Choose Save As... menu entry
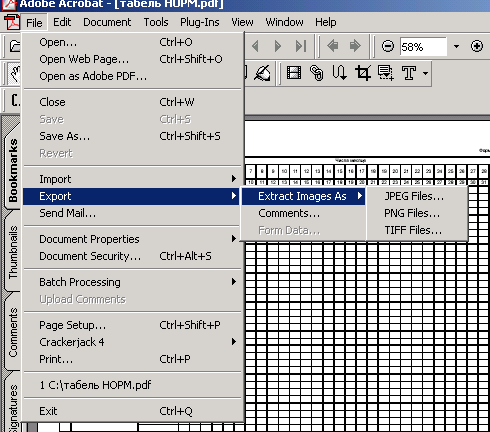 coord(131,136)
